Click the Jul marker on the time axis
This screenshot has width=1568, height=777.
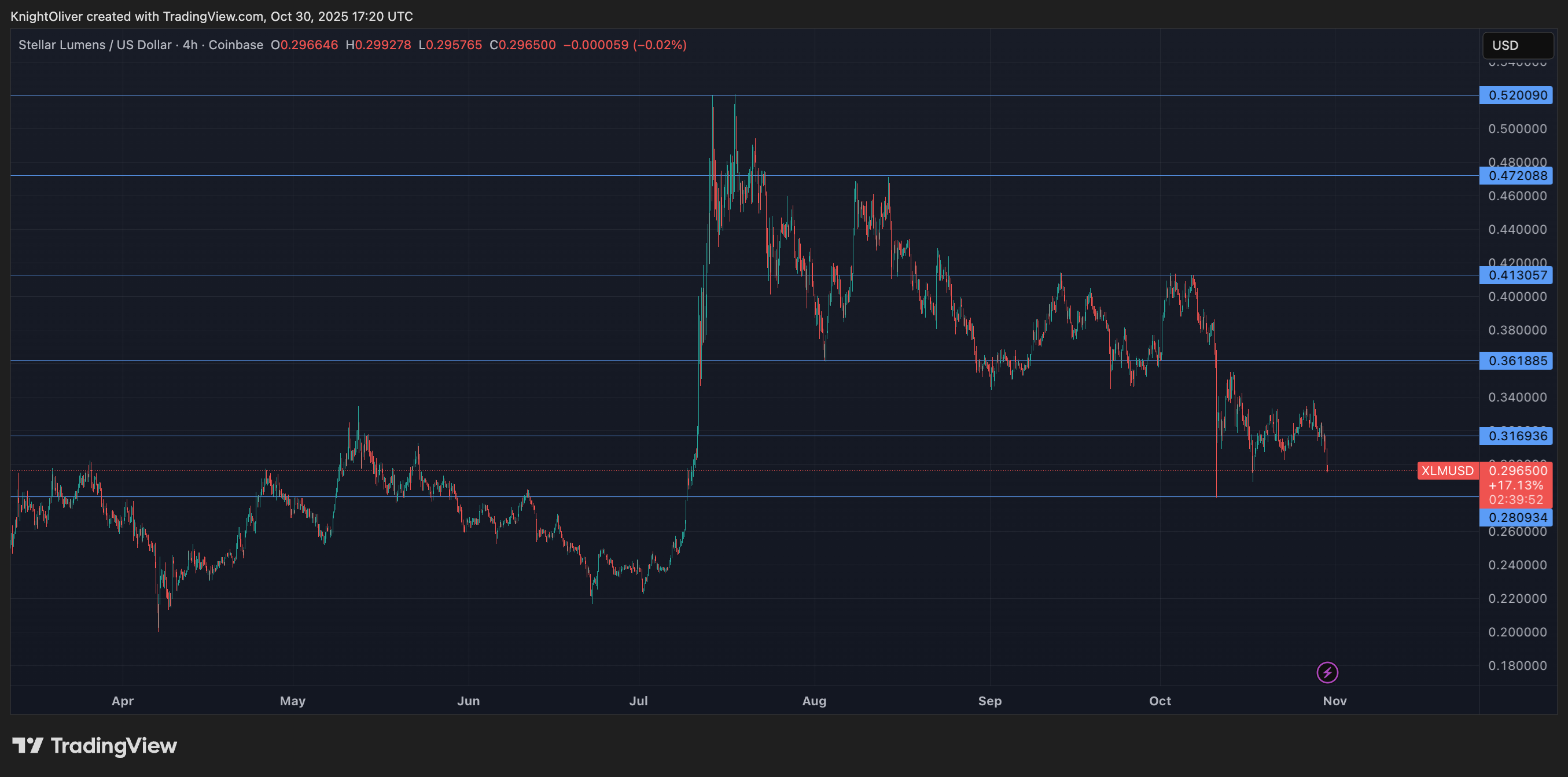click(x=638, y=701)
